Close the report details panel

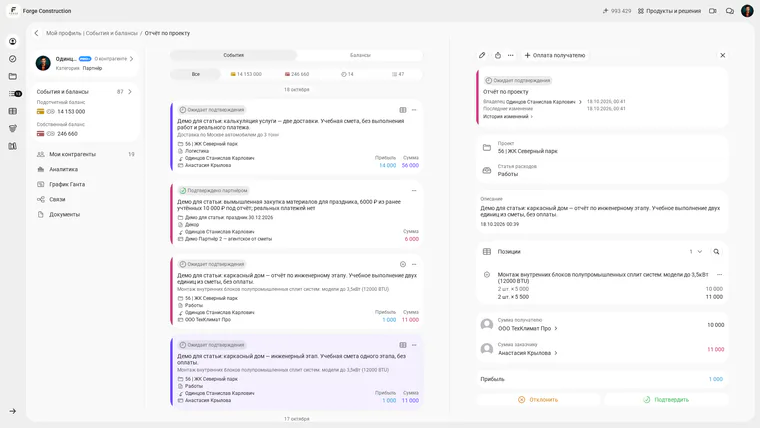click(x=722, y=55)
